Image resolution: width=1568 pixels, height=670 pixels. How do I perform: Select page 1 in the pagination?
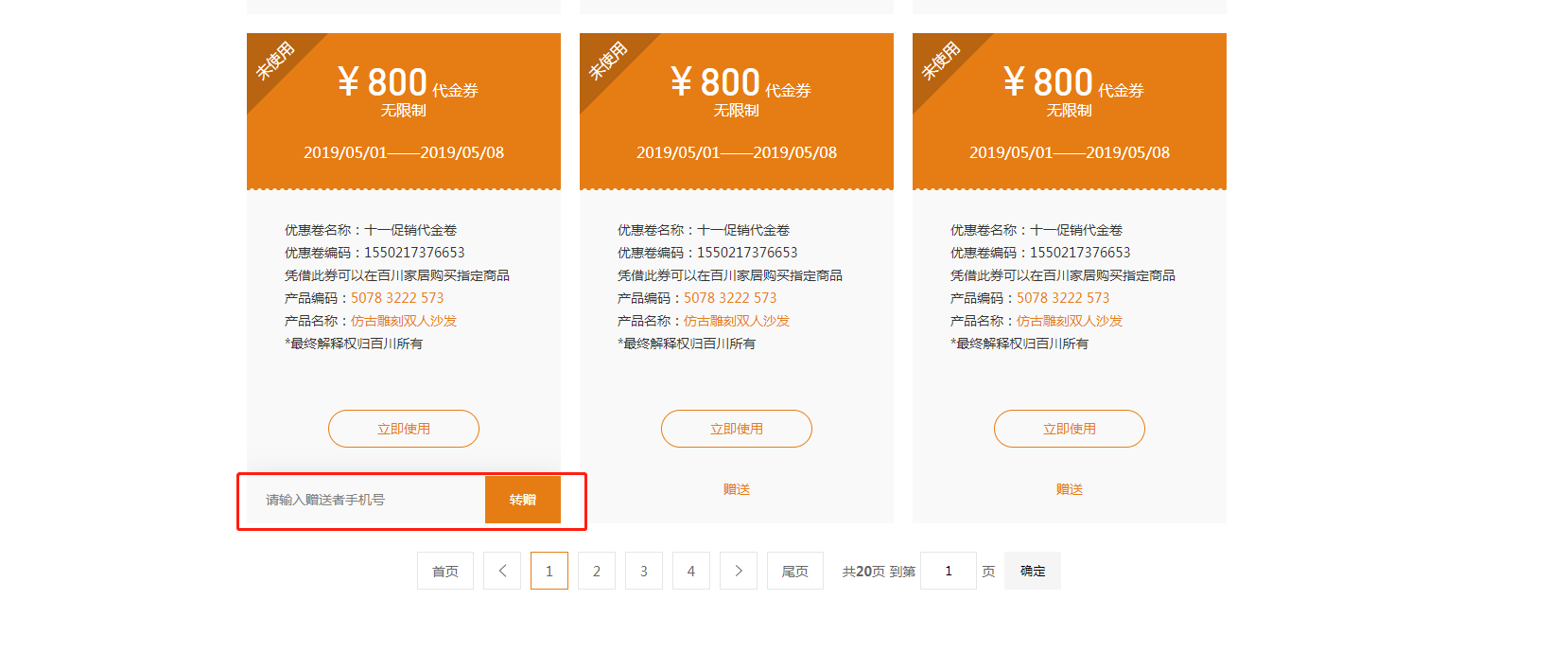tap(549, 571)
